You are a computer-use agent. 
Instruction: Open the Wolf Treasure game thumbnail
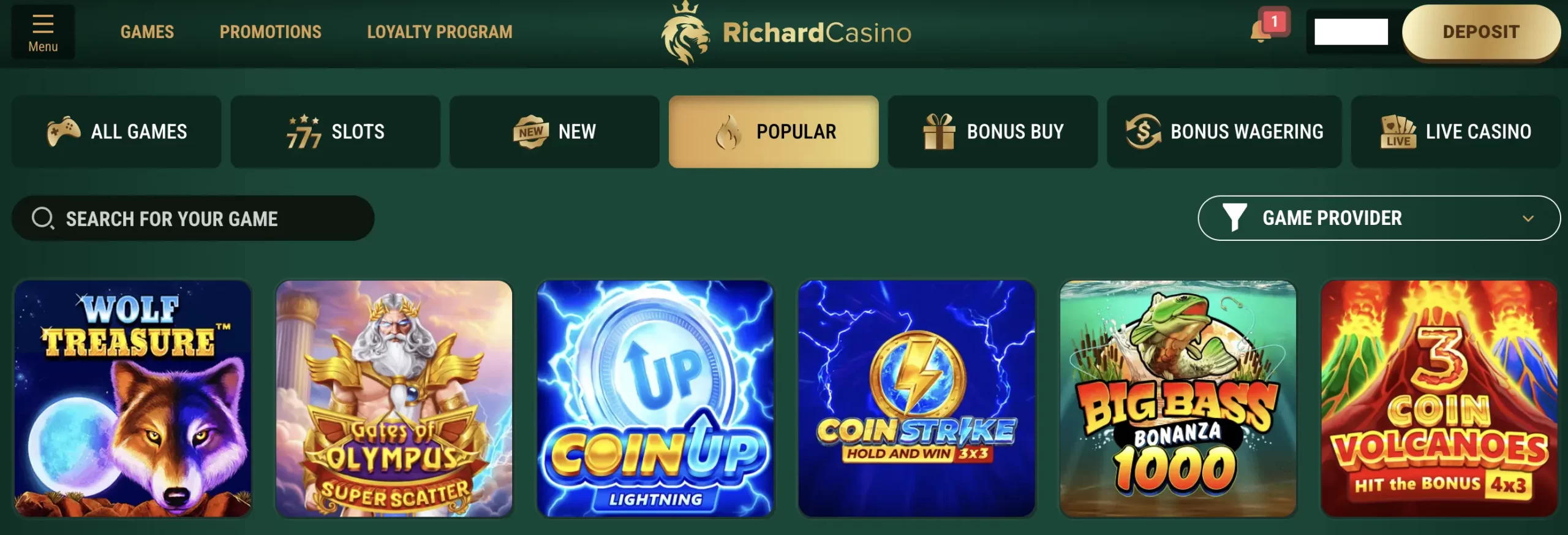coord(133,399)
